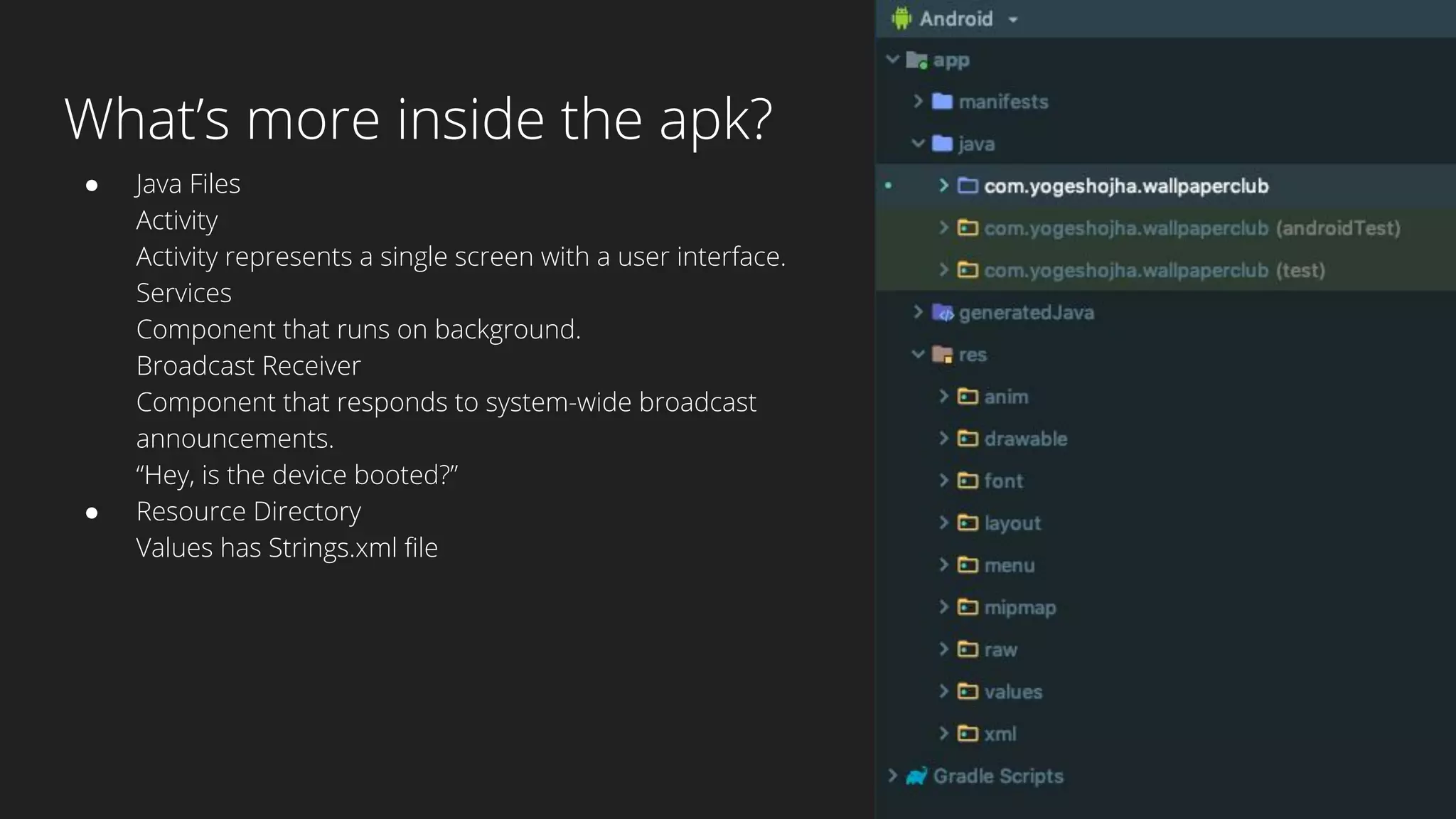Expand the anim resource folder
The image size is (1456, 819).
[944, 396]
